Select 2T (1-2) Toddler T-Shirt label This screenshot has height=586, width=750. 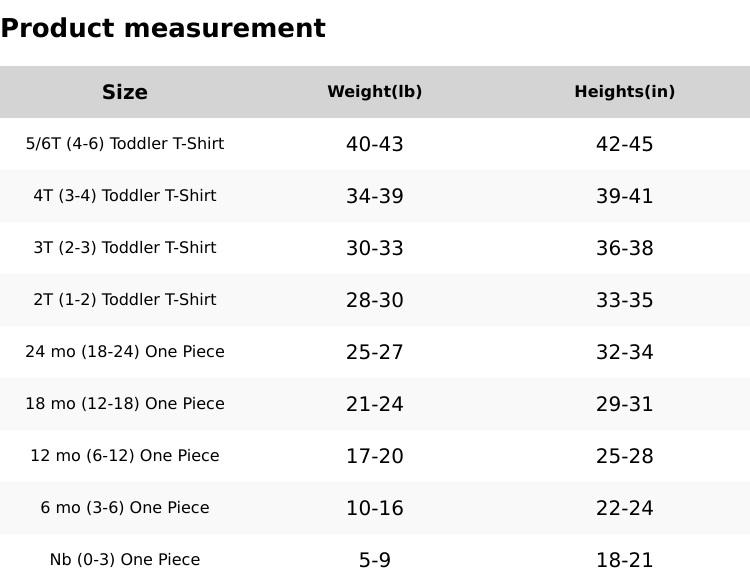tap(125, 300)
